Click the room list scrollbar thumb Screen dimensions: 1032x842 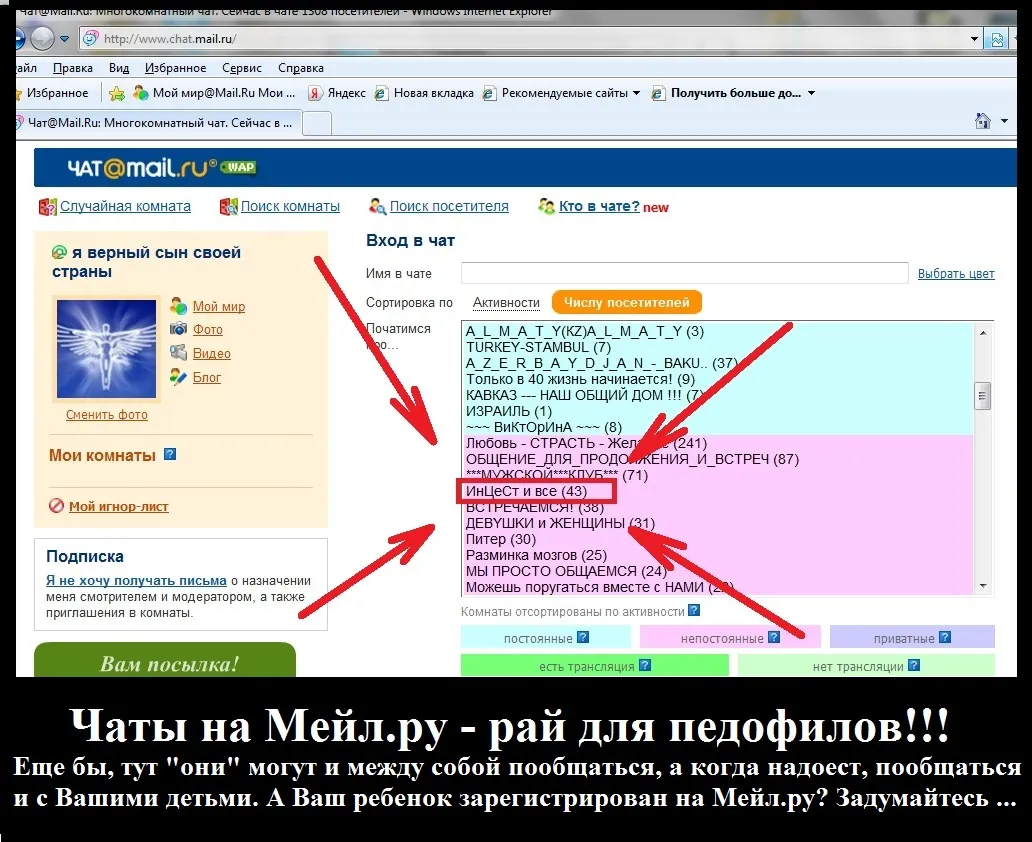[983, 396]
